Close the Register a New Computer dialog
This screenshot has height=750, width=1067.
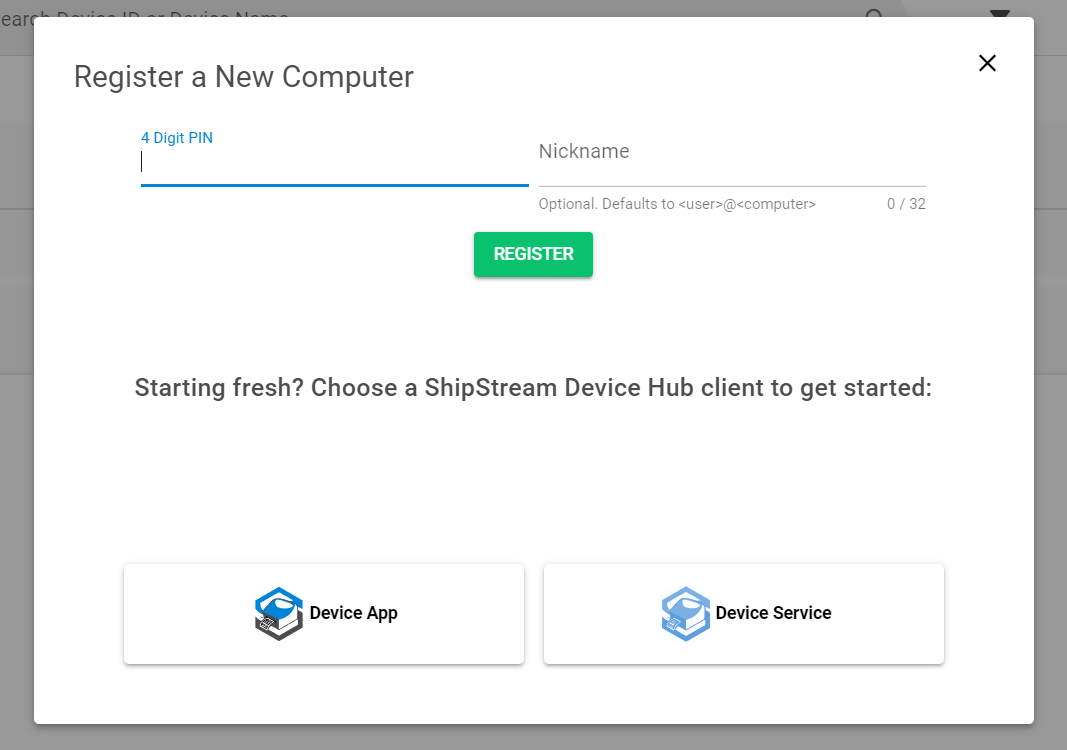coord(987,63)
